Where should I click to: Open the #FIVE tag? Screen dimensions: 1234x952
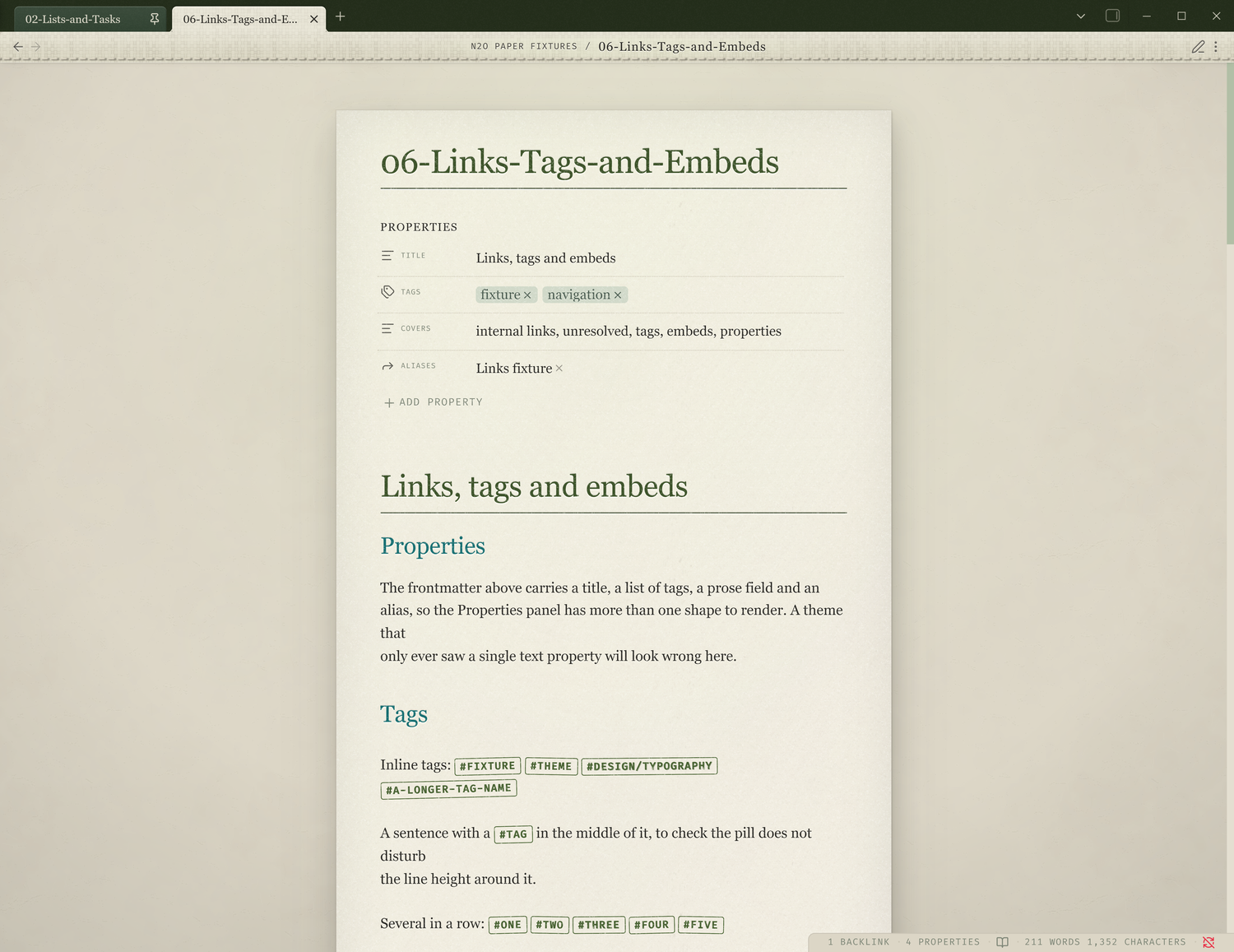click(x=701, y=925)
